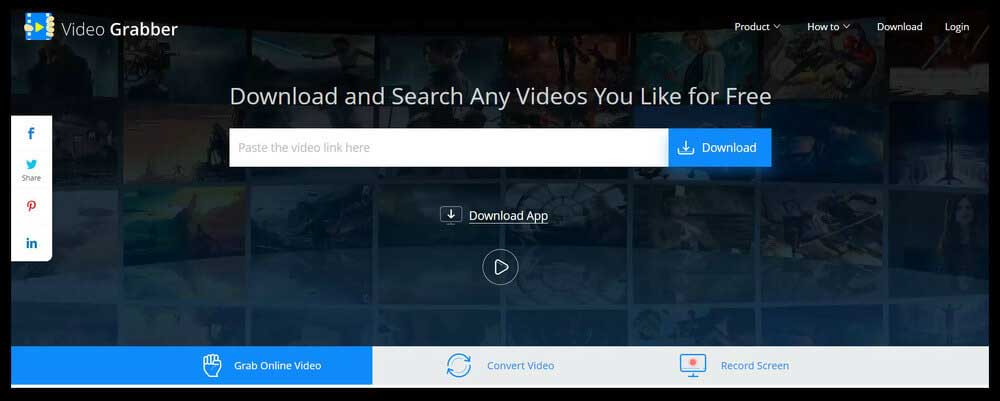Focus the Paste the video link field

tap(449, 147)
